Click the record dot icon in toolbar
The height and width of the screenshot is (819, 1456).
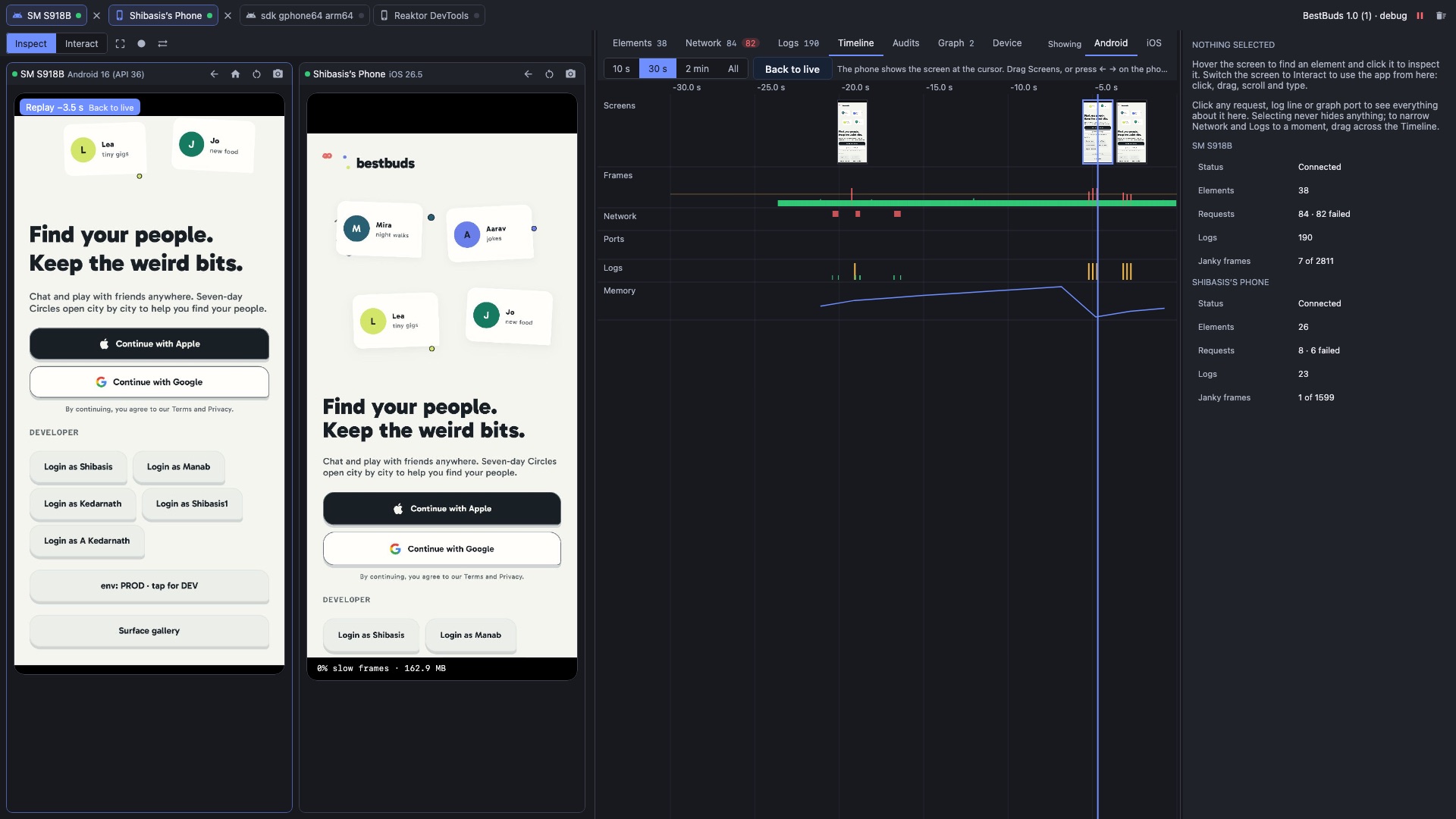point(141,44)
